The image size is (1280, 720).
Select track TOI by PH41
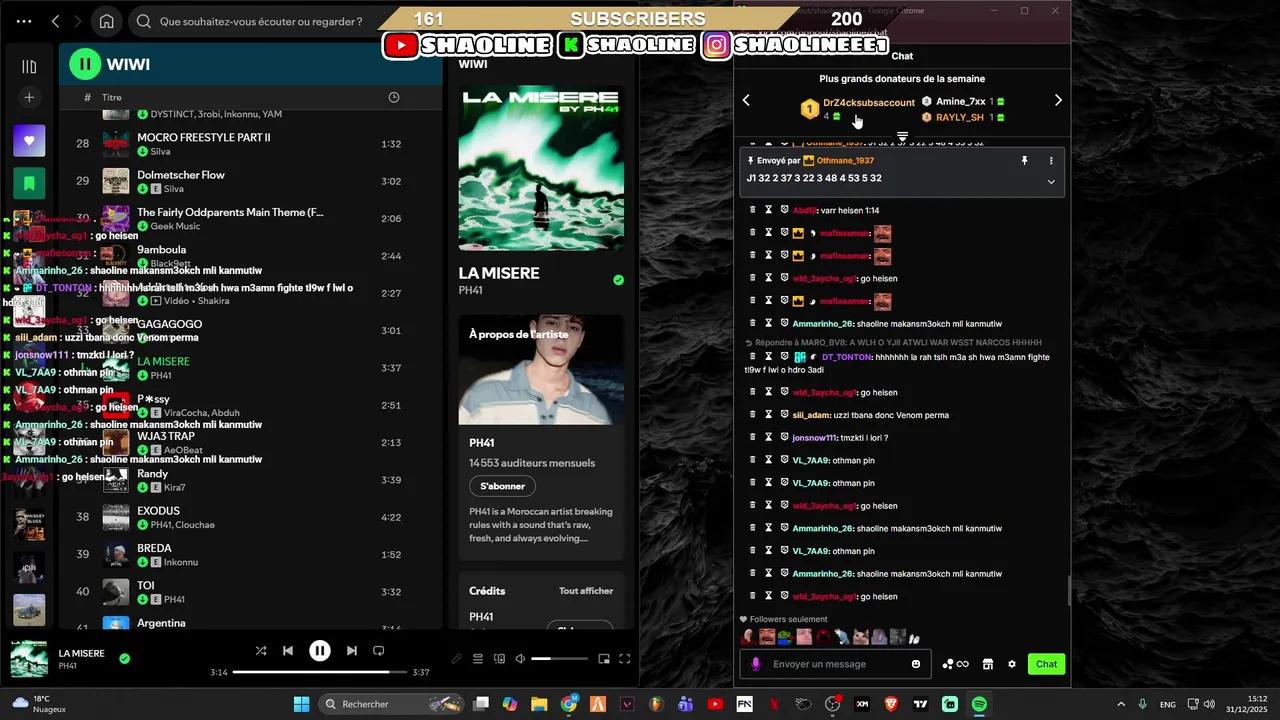[250, 592]
